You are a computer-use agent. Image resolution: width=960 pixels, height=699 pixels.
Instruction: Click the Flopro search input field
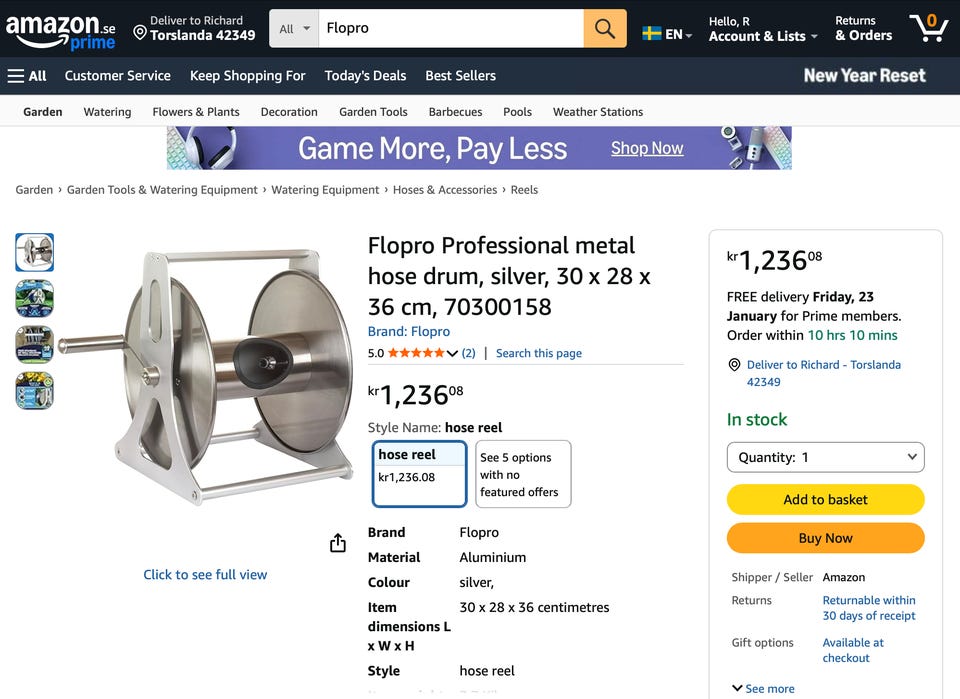pos(451,29)
